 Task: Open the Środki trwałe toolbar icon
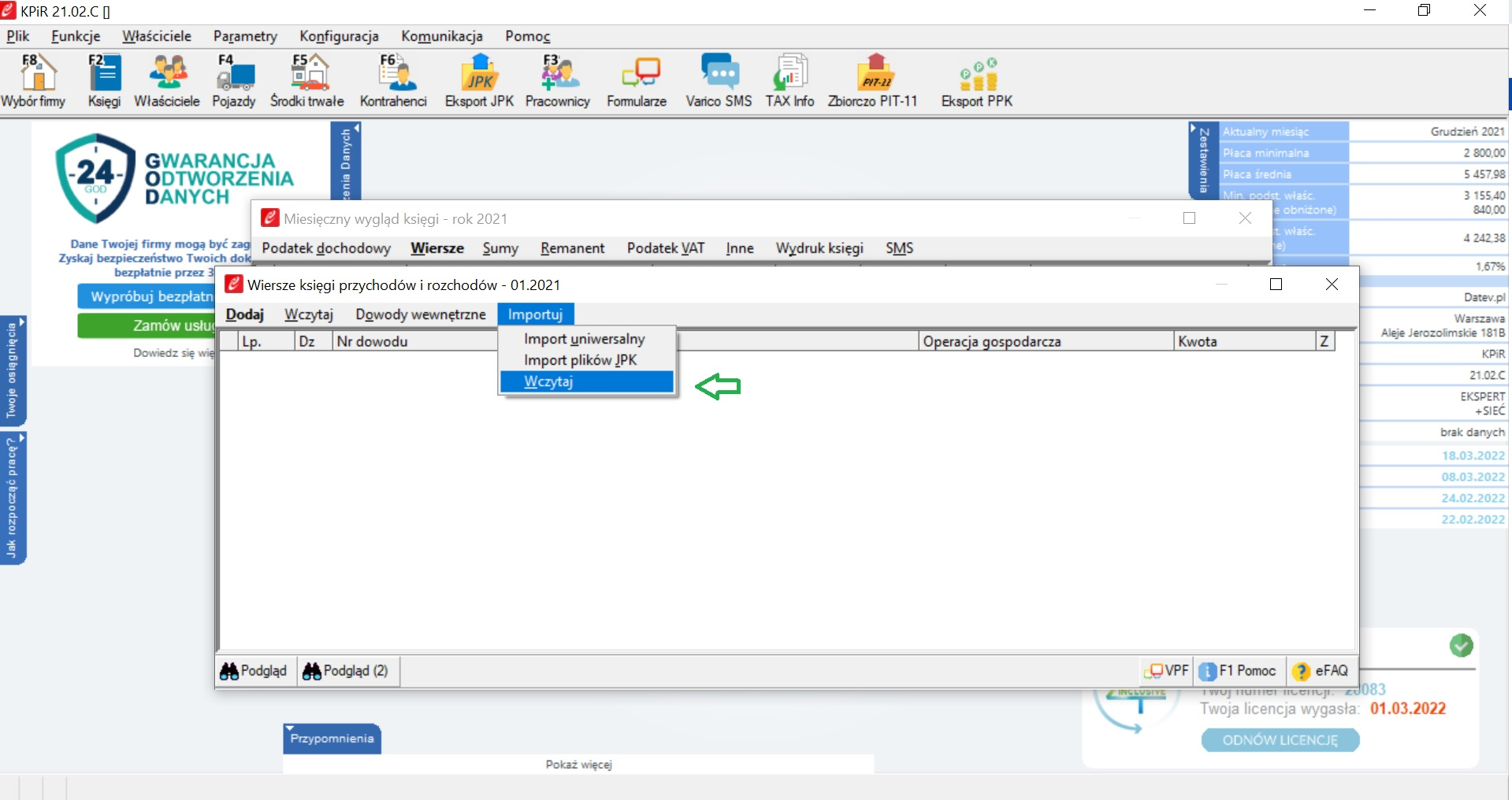[306, 80]
